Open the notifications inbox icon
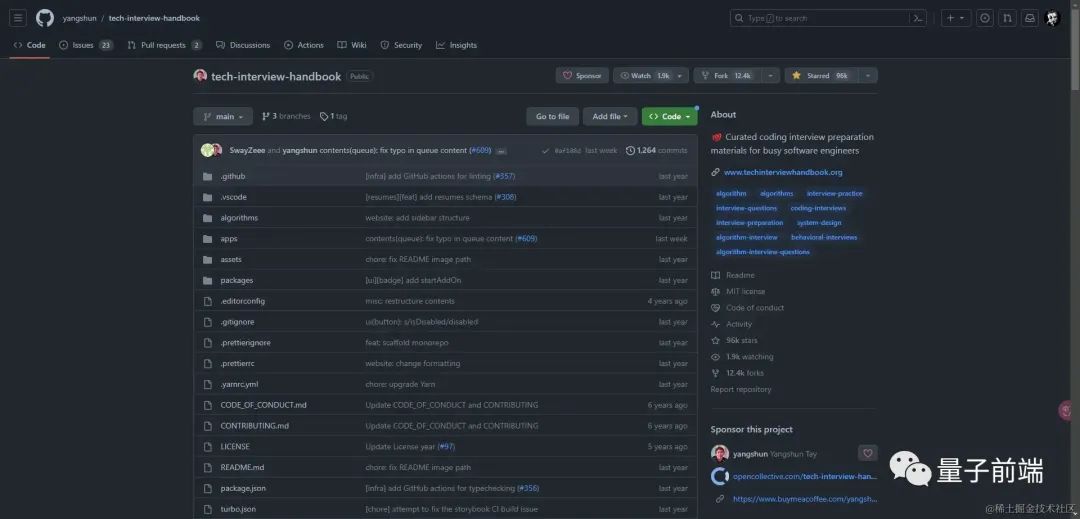This screenshot has height=519, width=1080. click(1029, 18)
